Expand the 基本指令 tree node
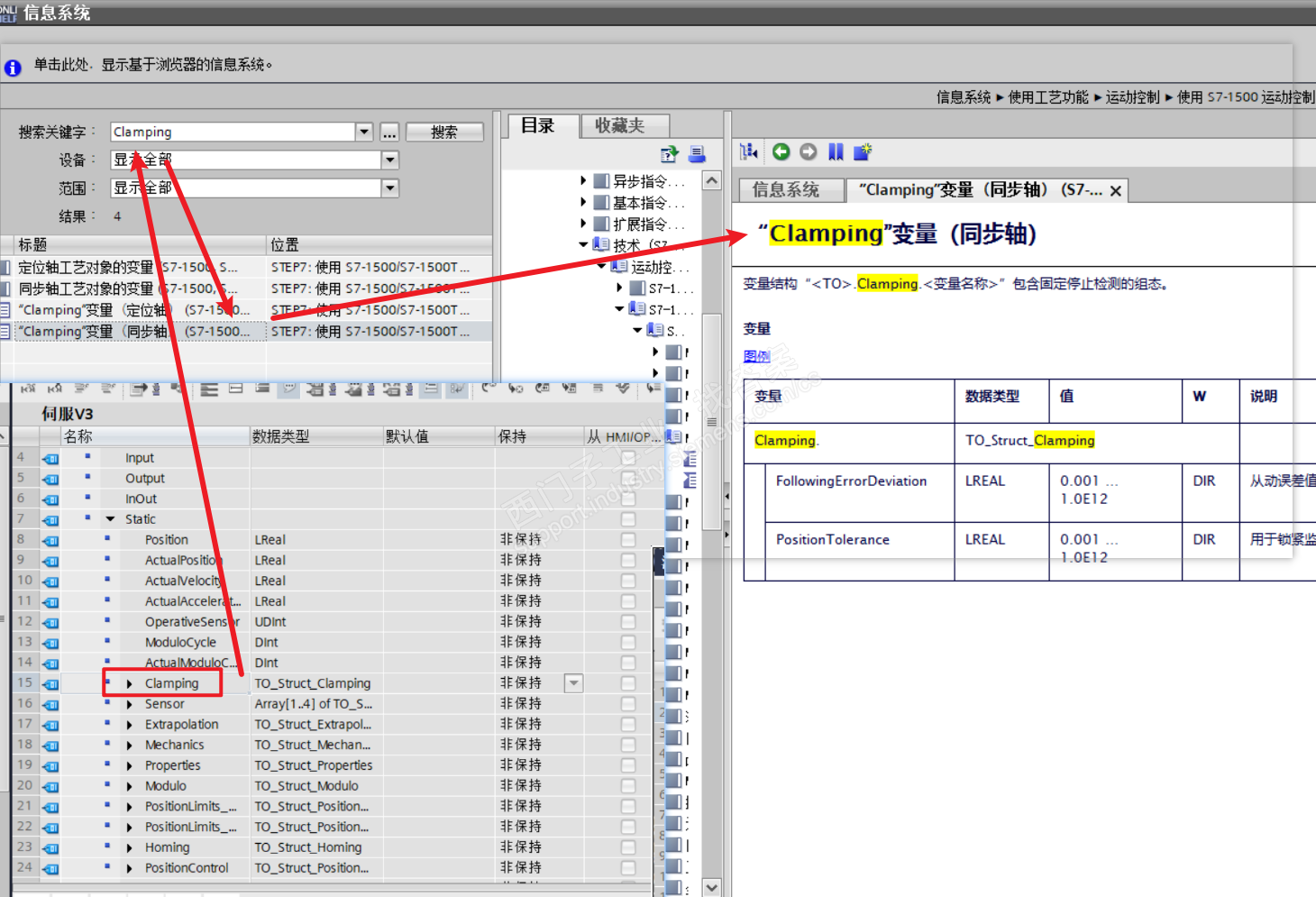Image resolution: width=1316 pixels, height=897 pixels. pyautogui.click(x=583, y=203)
